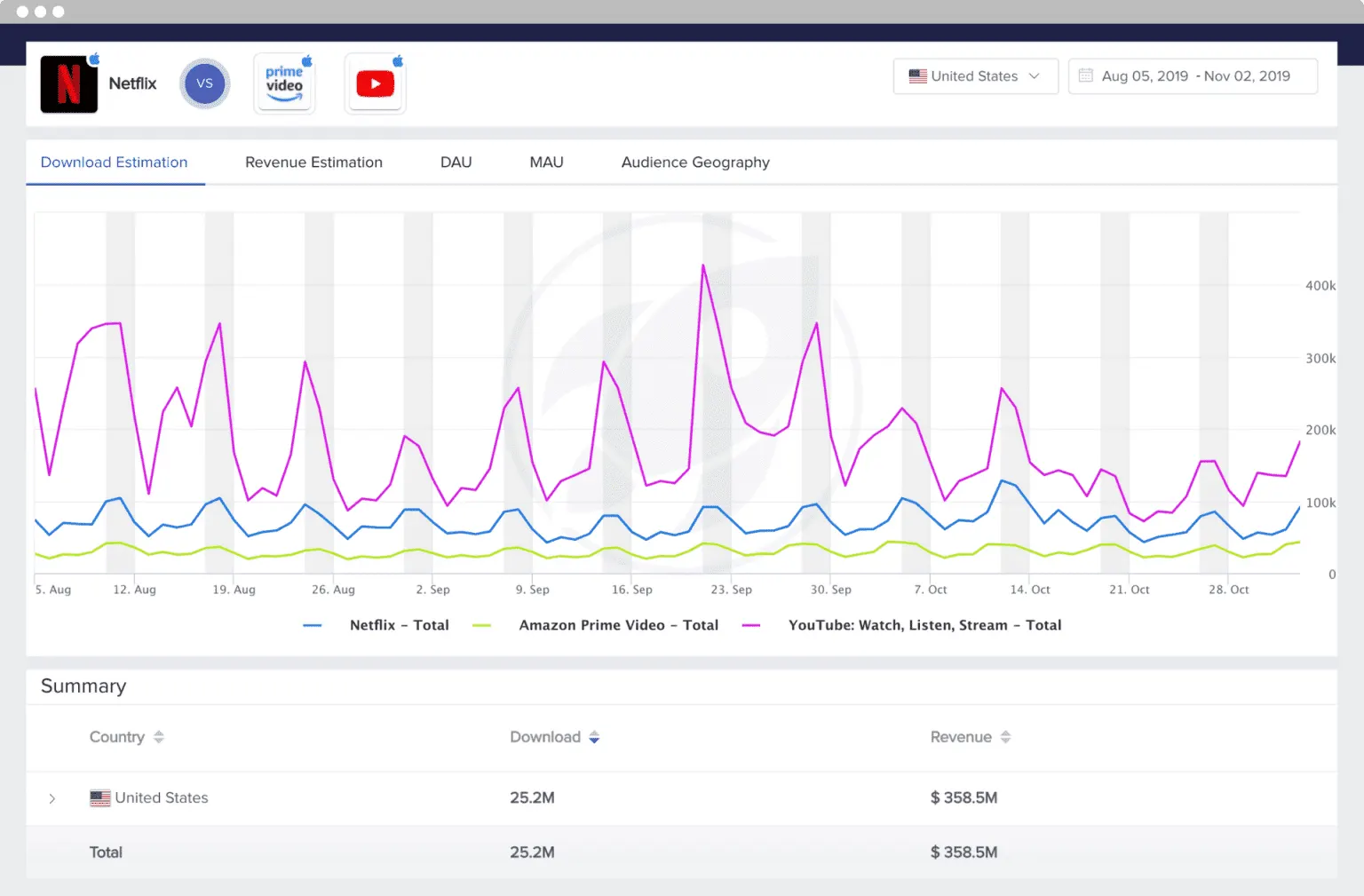Viewport: 1364px width, 896px height.
Task: Click the Total row label
Action: click(106, 852)
